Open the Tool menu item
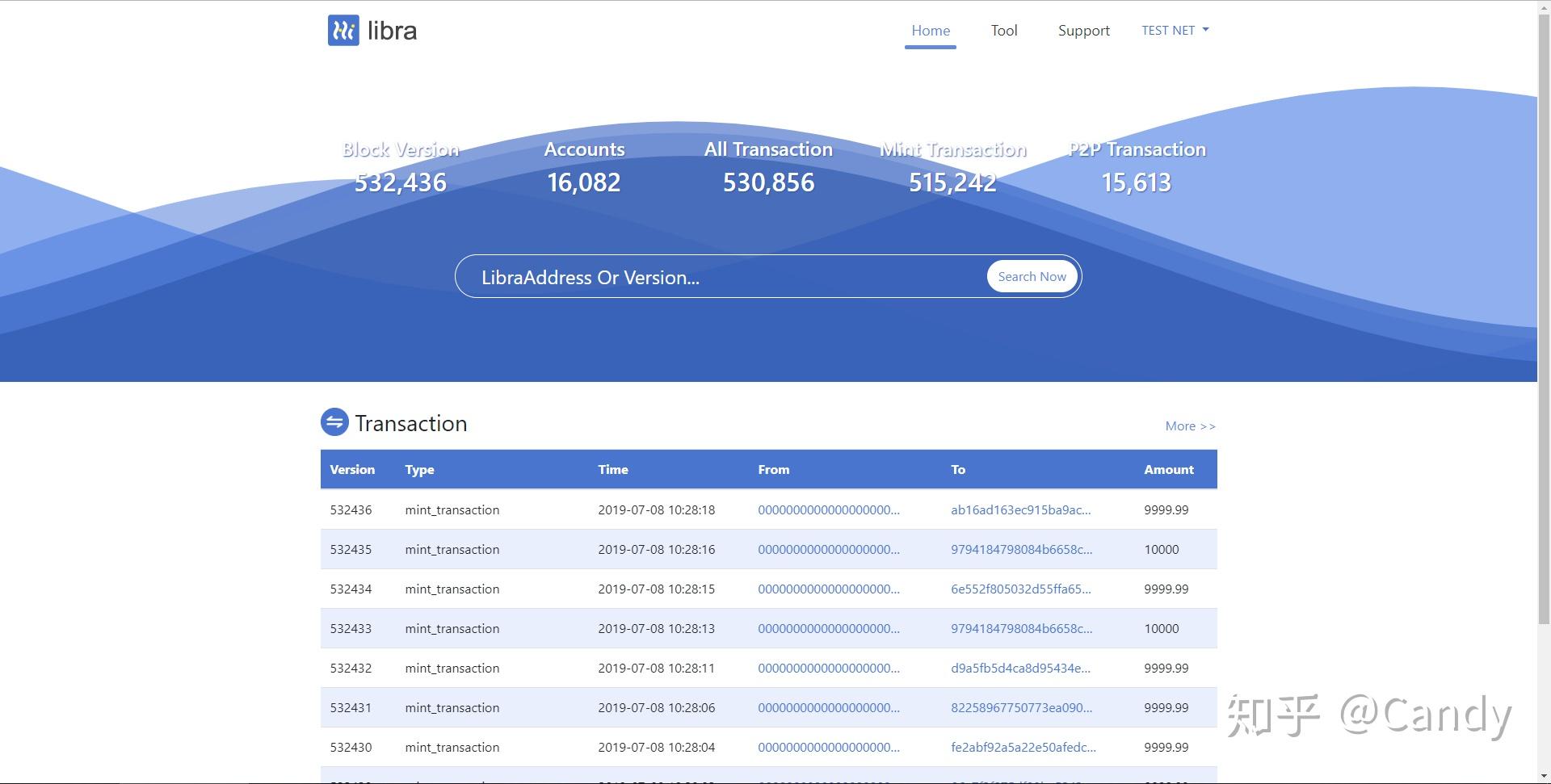The height and width of the screenshot is (784, 1551). 1003,31
